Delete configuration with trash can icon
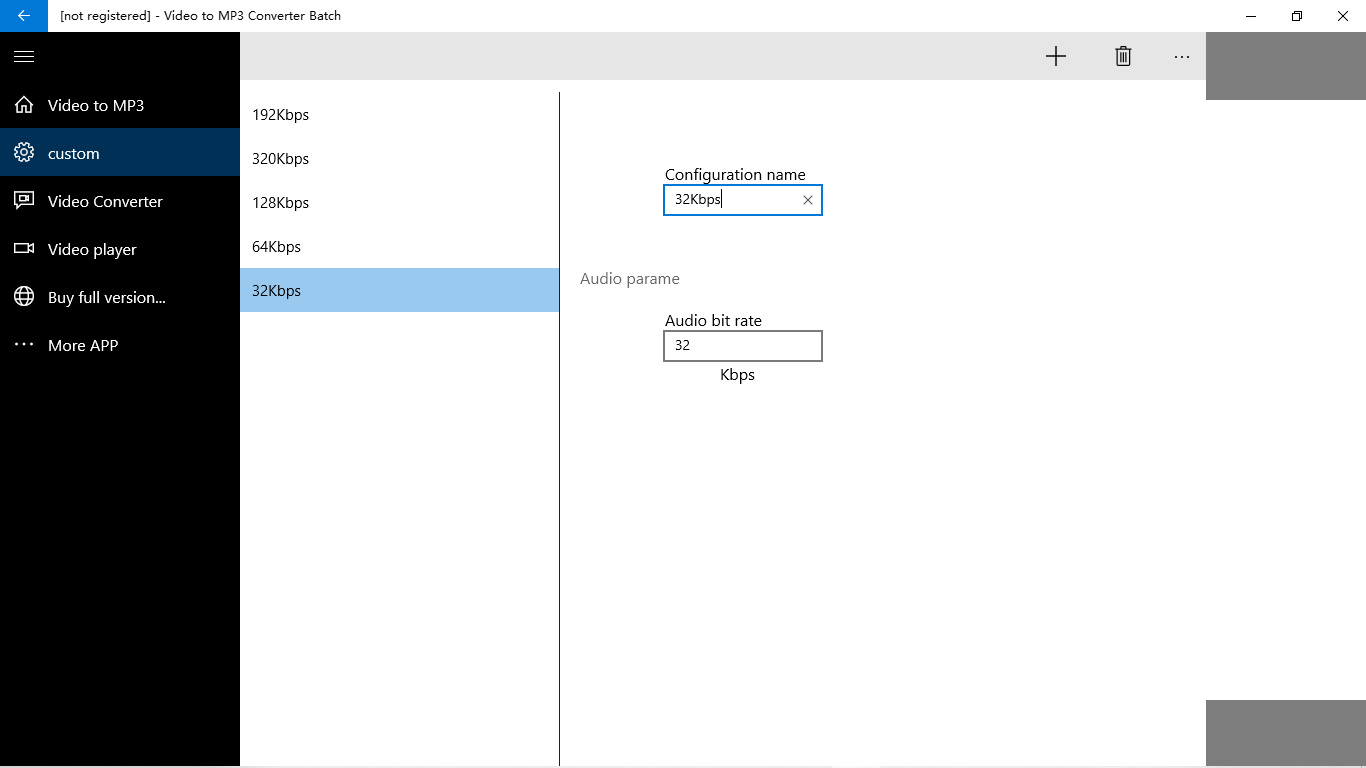The height and width of the screenshot is (768, 1366). 1123,56
